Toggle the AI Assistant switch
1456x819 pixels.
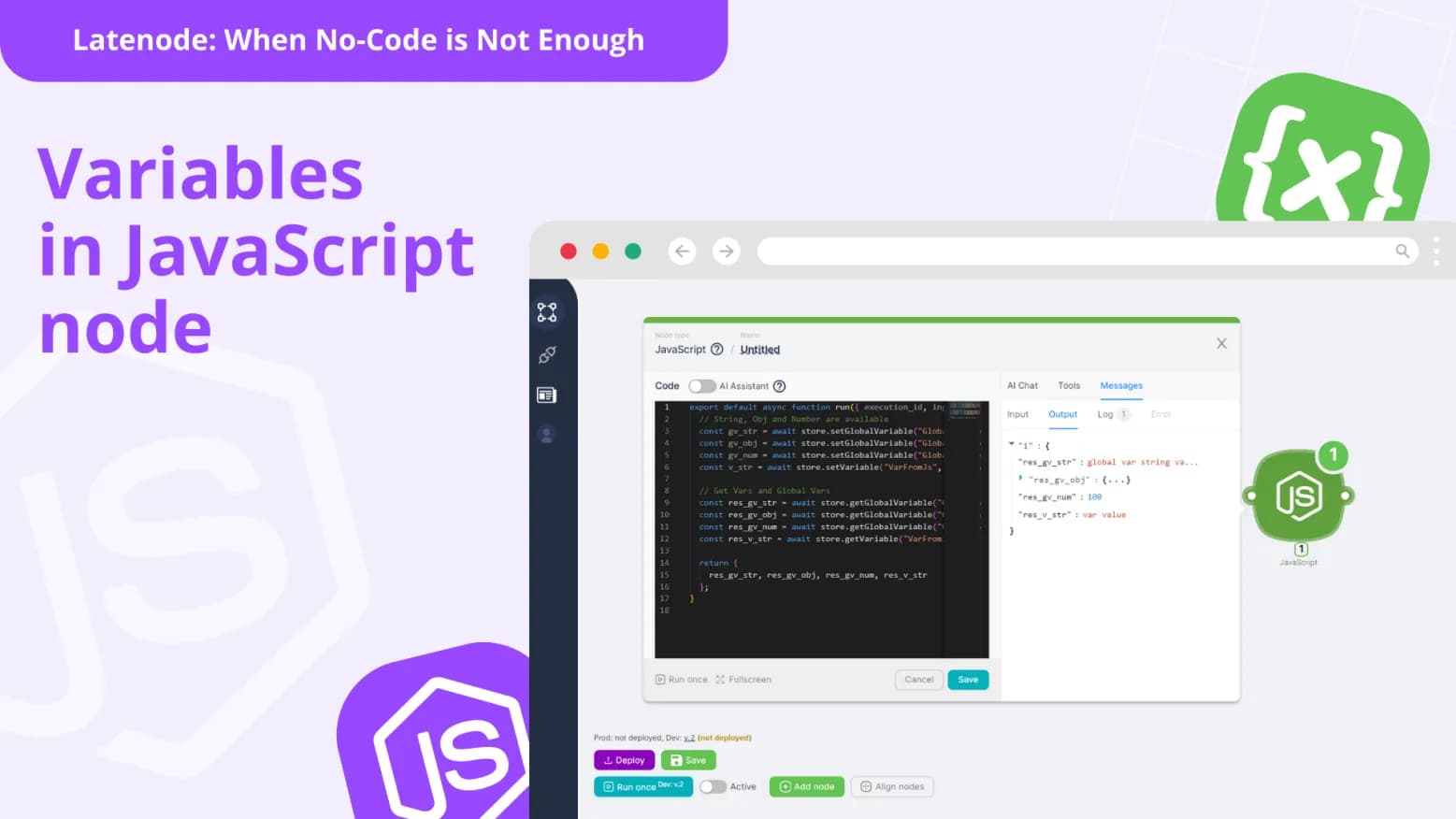point(701,386)
